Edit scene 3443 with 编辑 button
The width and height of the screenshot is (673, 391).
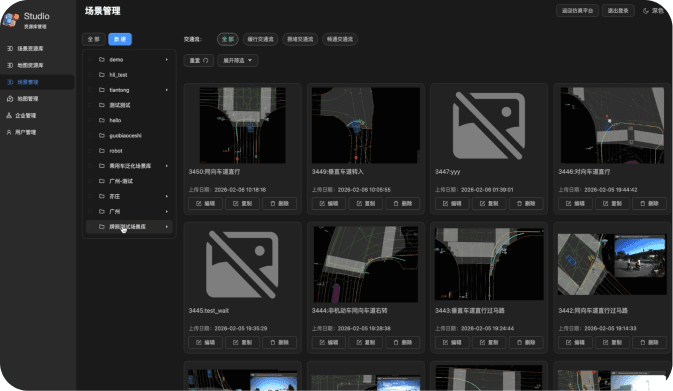pos(452,343)
